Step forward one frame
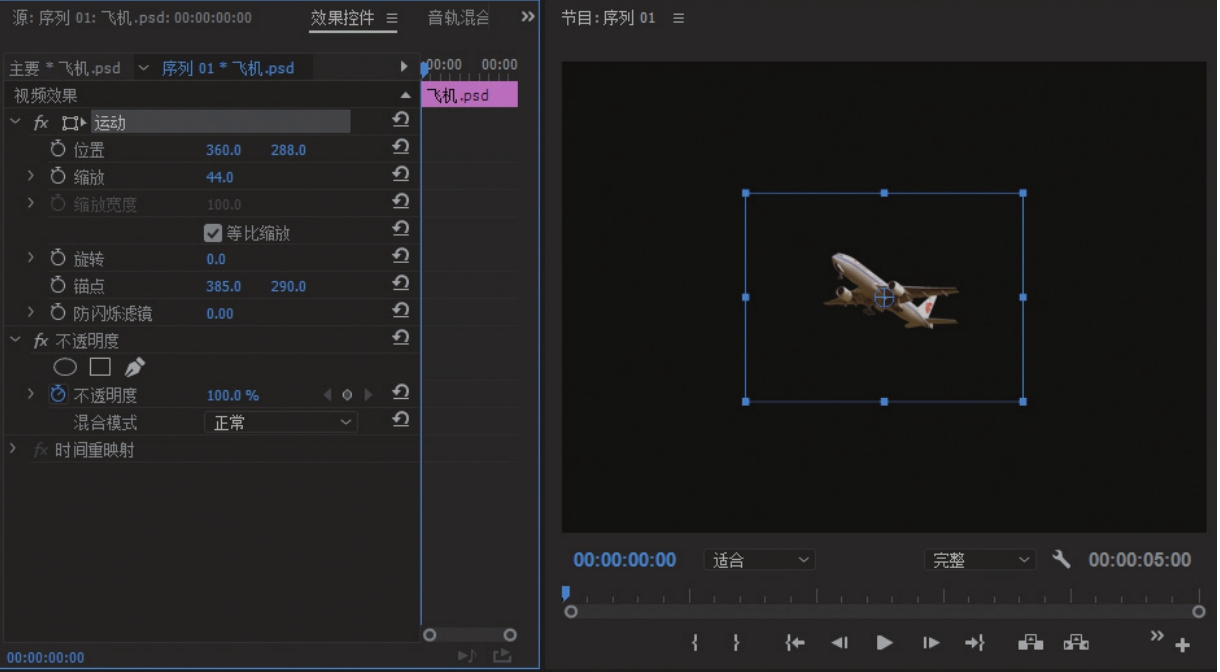This screenshot has width=1220, height=672. 930,643
